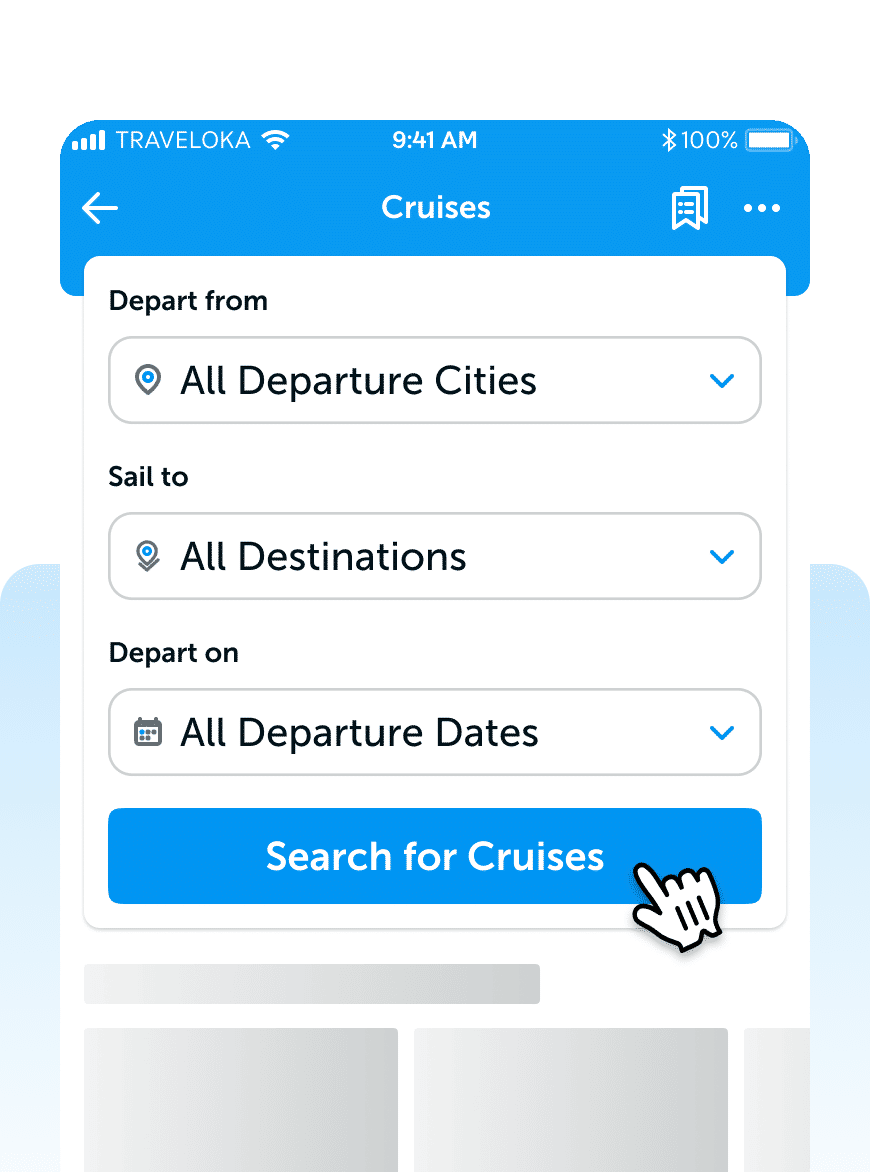
Task: Tap the cellular signal bars icon
Action: click(88, 140)
